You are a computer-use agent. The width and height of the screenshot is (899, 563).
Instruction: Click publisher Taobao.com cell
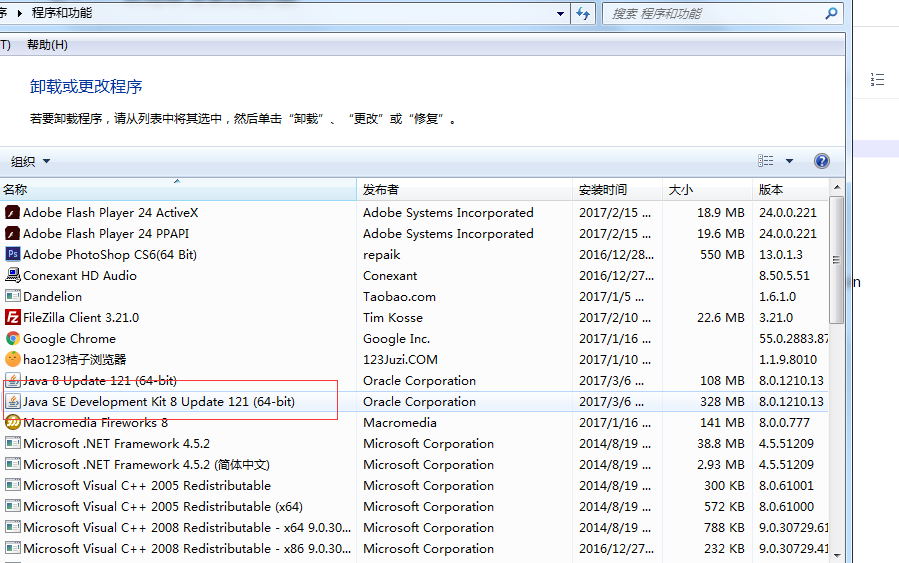399,297
